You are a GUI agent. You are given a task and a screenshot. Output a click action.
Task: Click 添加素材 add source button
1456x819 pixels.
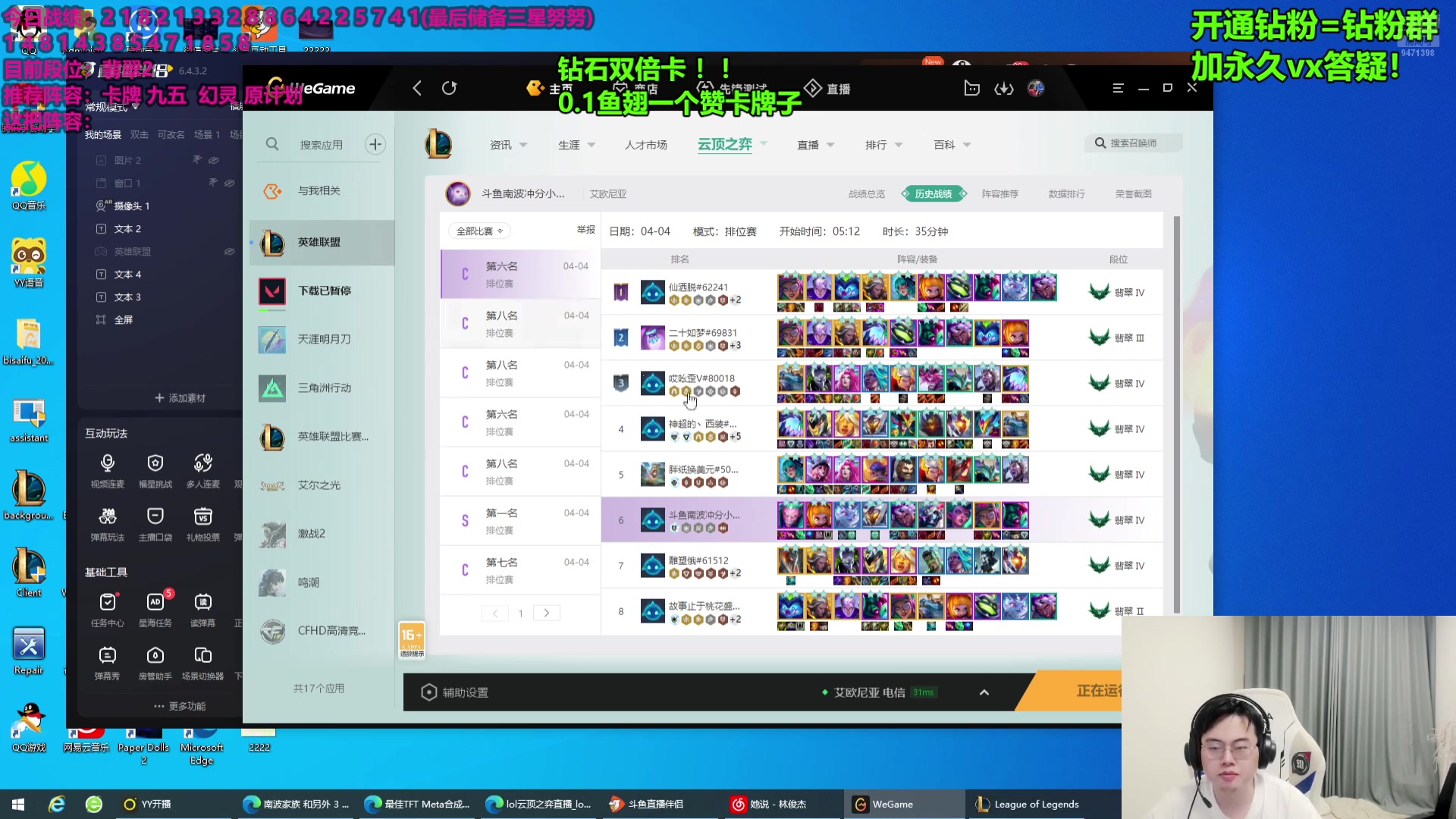click(x=180, y=398)
